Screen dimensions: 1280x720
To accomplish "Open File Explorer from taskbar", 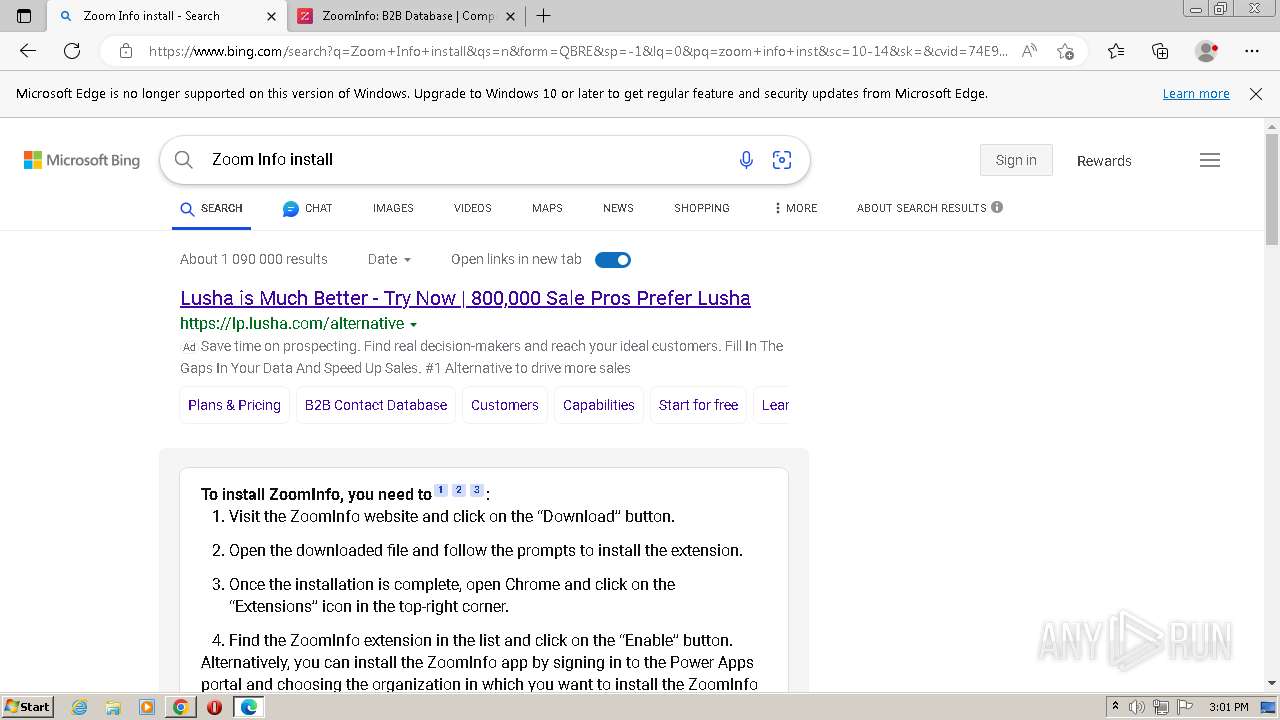I will tap(113, 707).
